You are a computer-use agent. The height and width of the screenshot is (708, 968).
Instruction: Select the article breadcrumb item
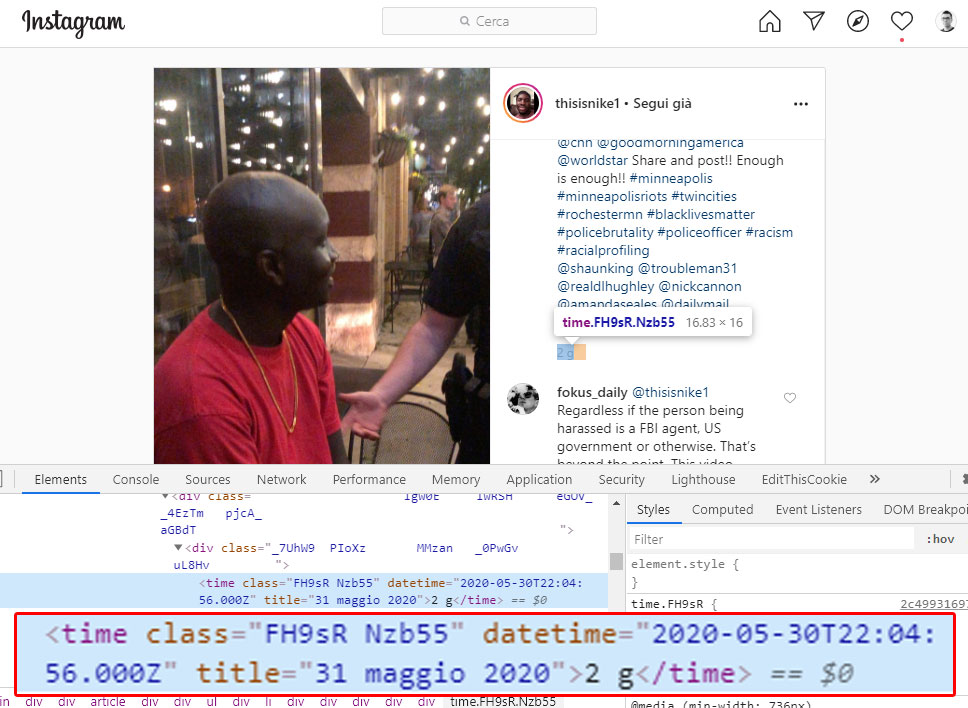[x=107, y=701]
